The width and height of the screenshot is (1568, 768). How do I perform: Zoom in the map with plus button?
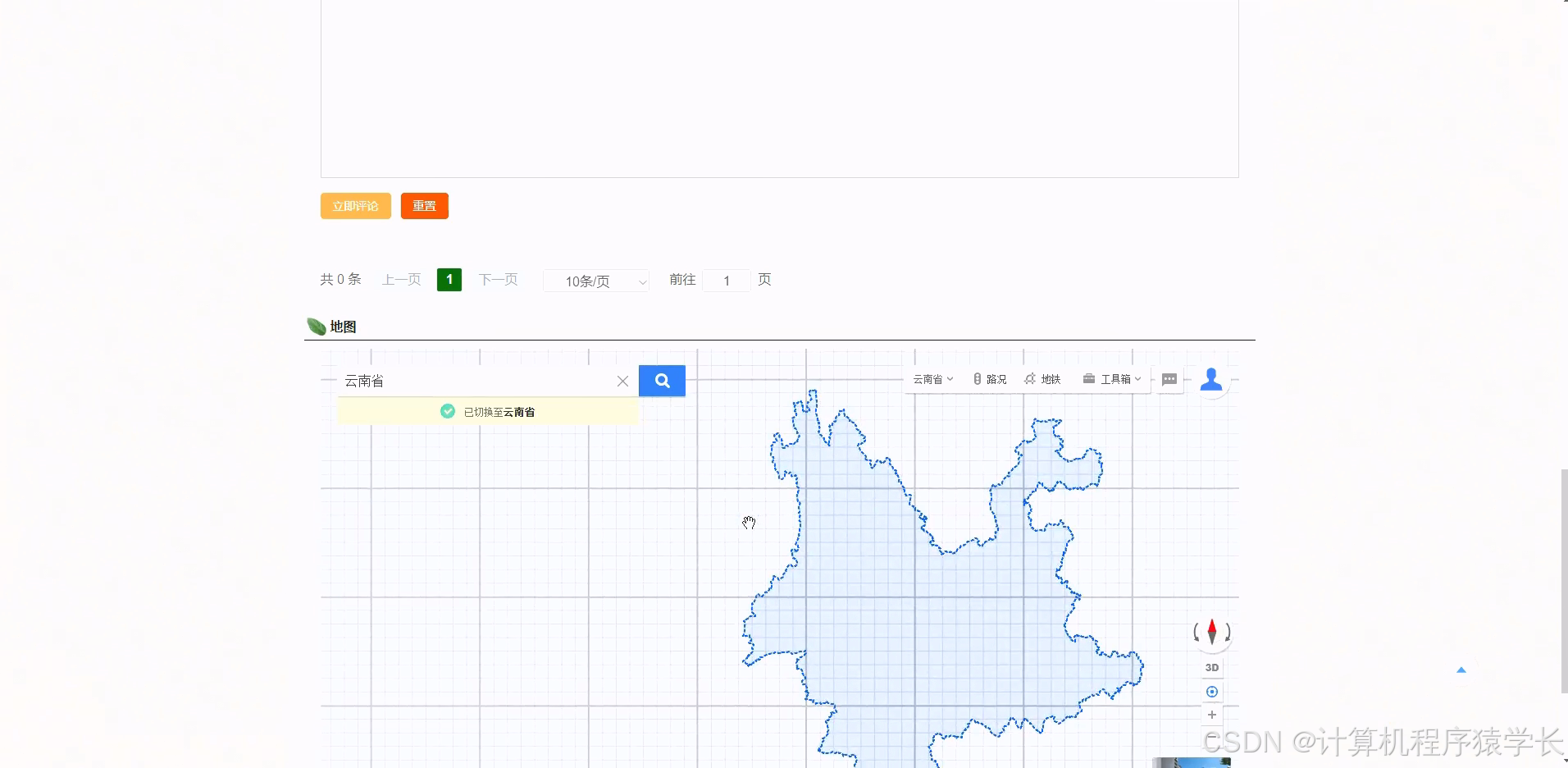pyautogui.click(x=1212, y=715)
